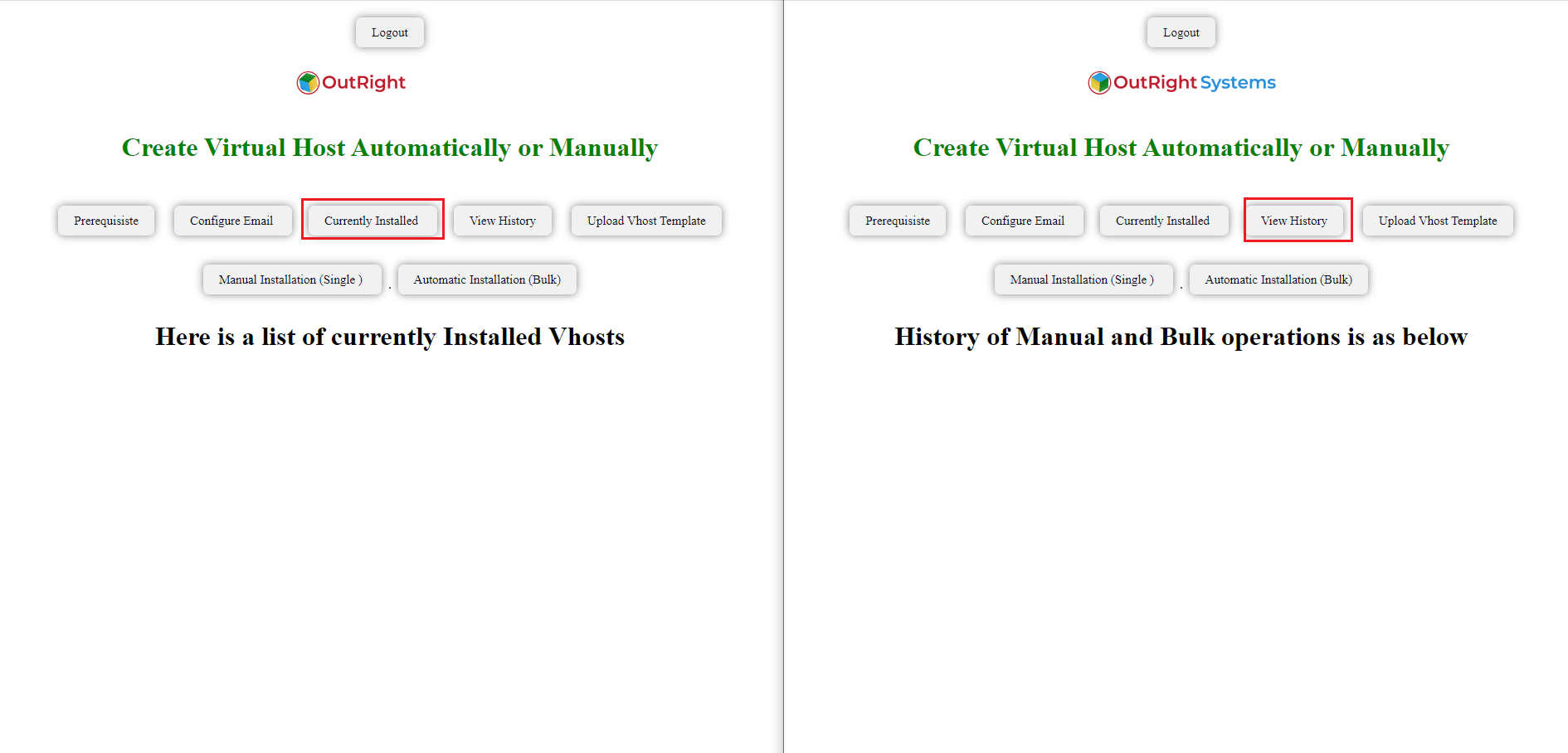The height and width of the screenshot is (753, 1568).
Task: Open Prerequisiste in right panel
Action: pos(898,221)
